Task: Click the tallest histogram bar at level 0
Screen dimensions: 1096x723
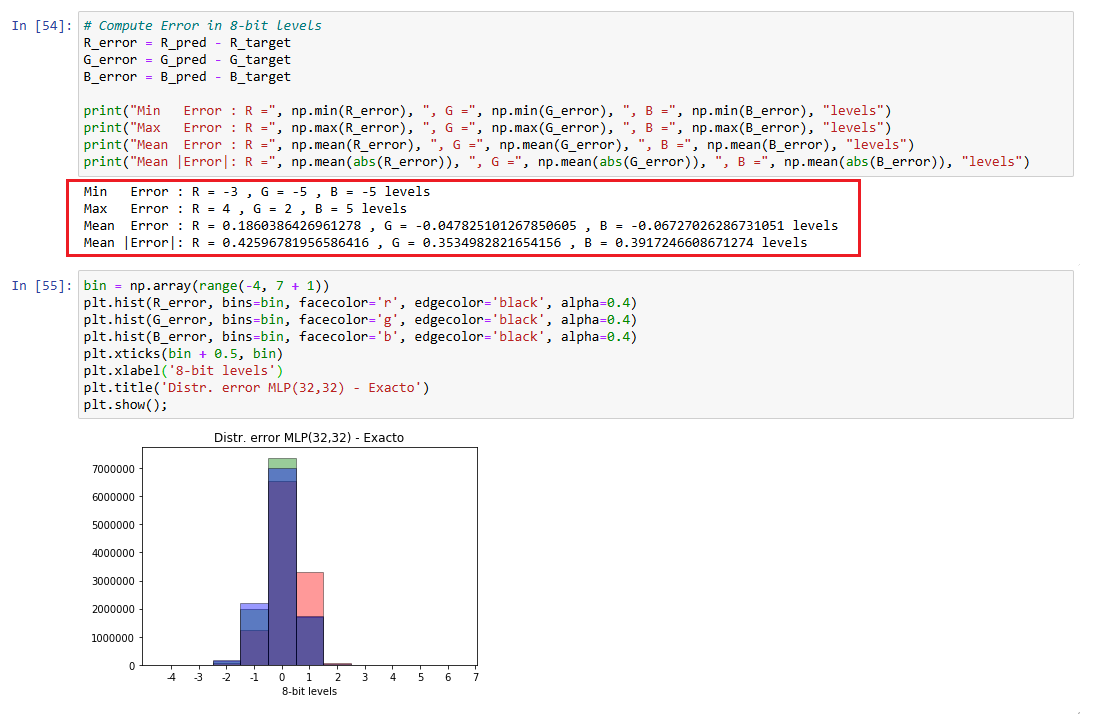Action: (282, 562)
